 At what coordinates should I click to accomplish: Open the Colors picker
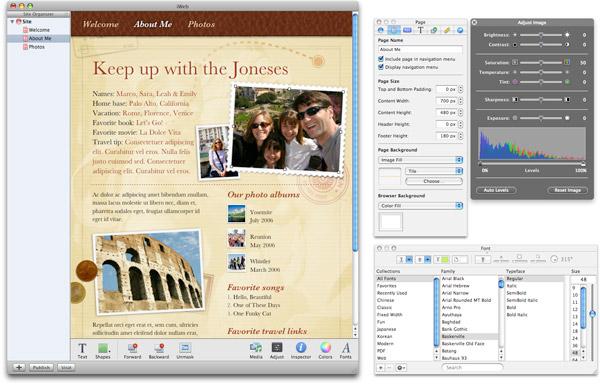[325, 351]
